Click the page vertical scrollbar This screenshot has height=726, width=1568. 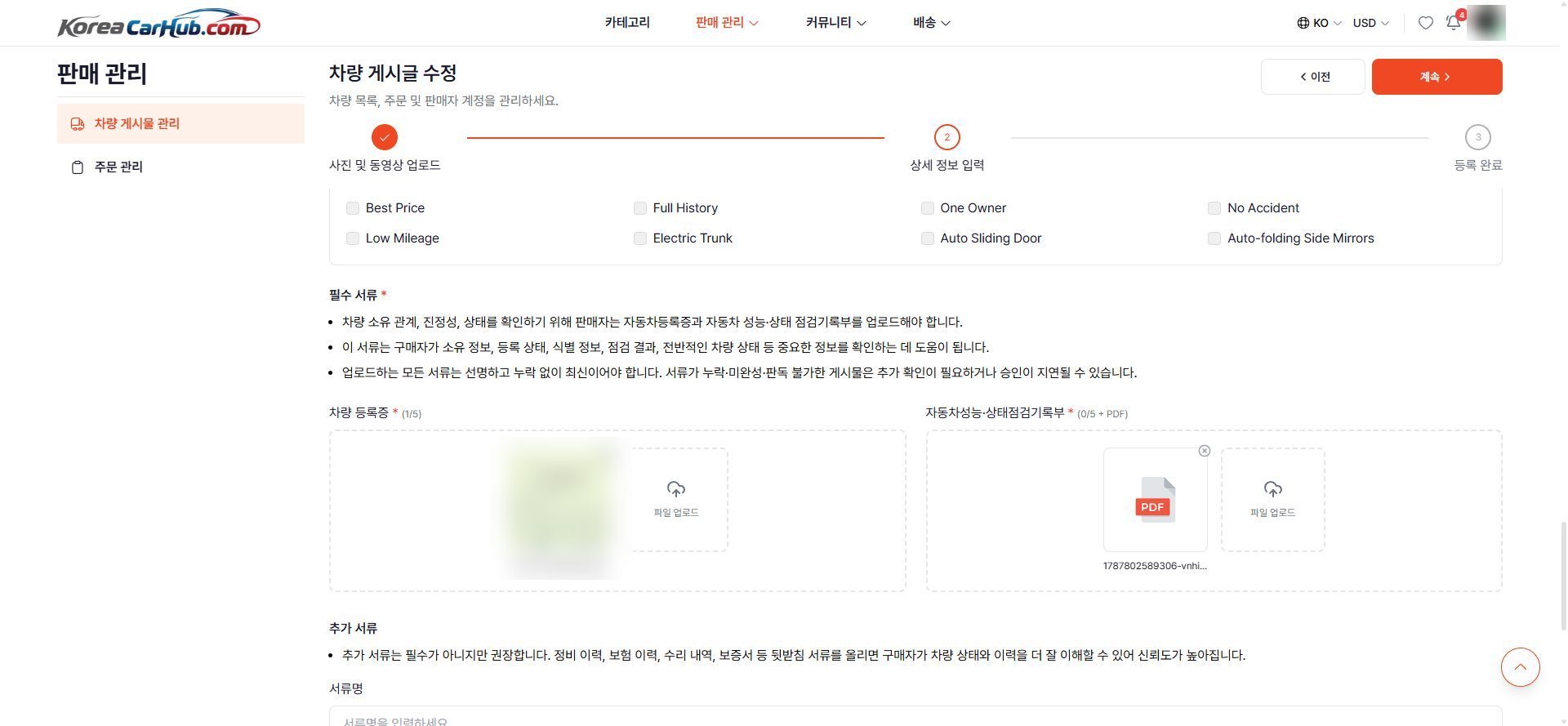coord(1562,576)
